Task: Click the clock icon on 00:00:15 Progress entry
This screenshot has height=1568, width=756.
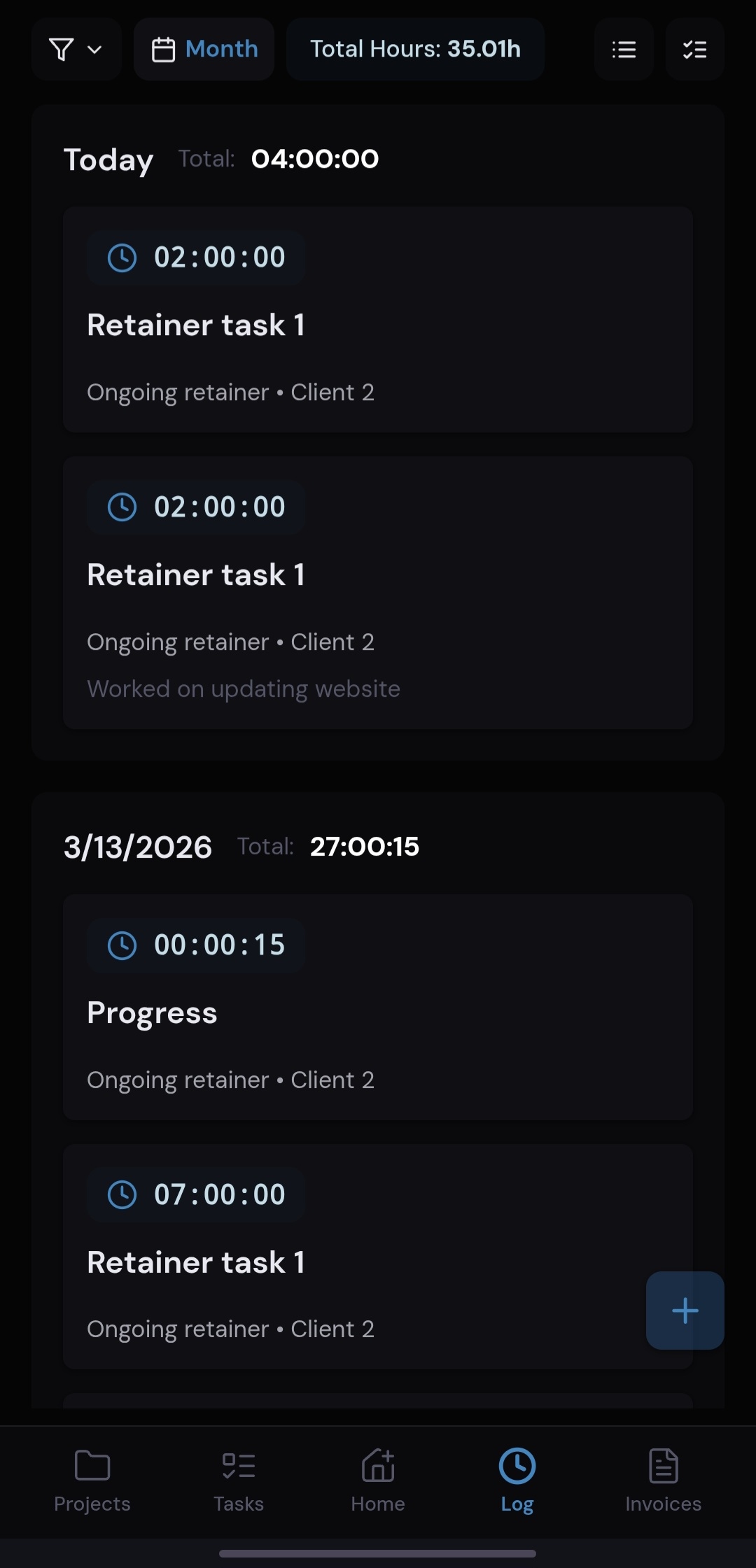Action: pos(122,945)
